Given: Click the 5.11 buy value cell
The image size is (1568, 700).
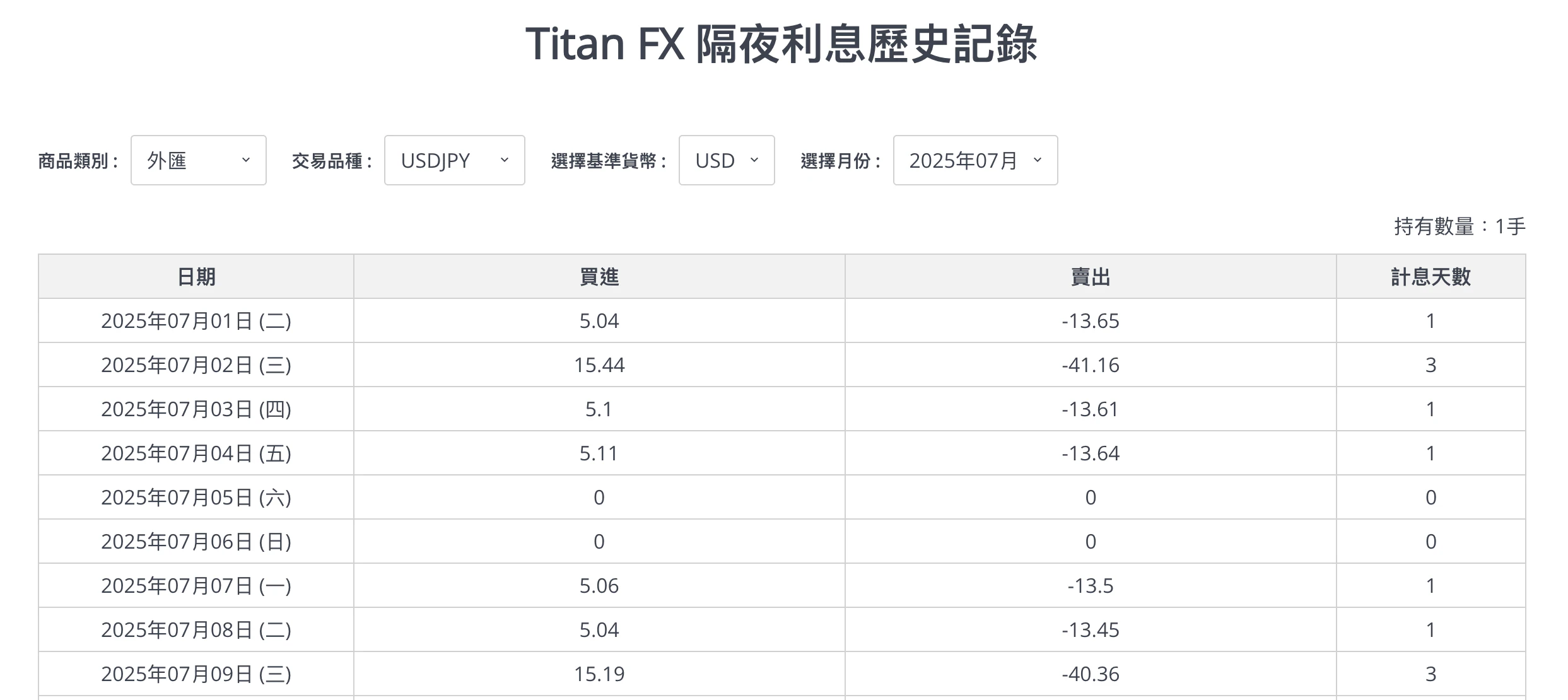Looking at the screenshot, I should pyautogui.click(x=599, y=453).
